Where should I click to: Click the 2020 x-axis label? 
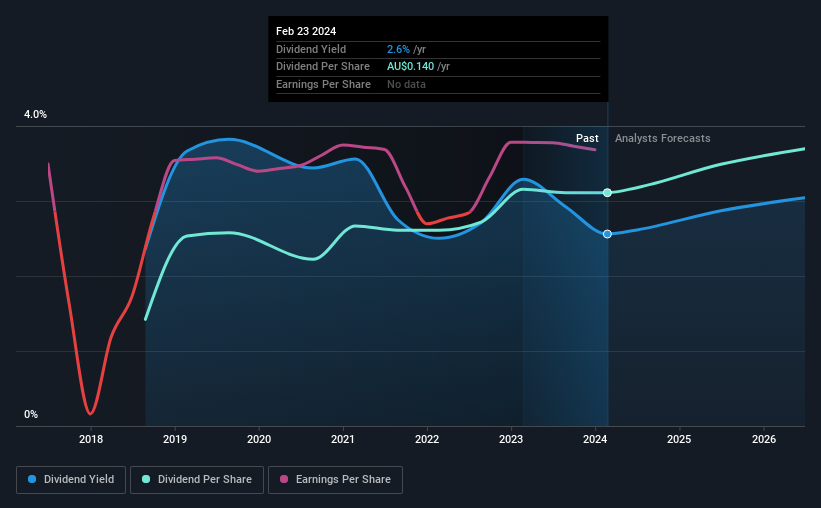259,439
